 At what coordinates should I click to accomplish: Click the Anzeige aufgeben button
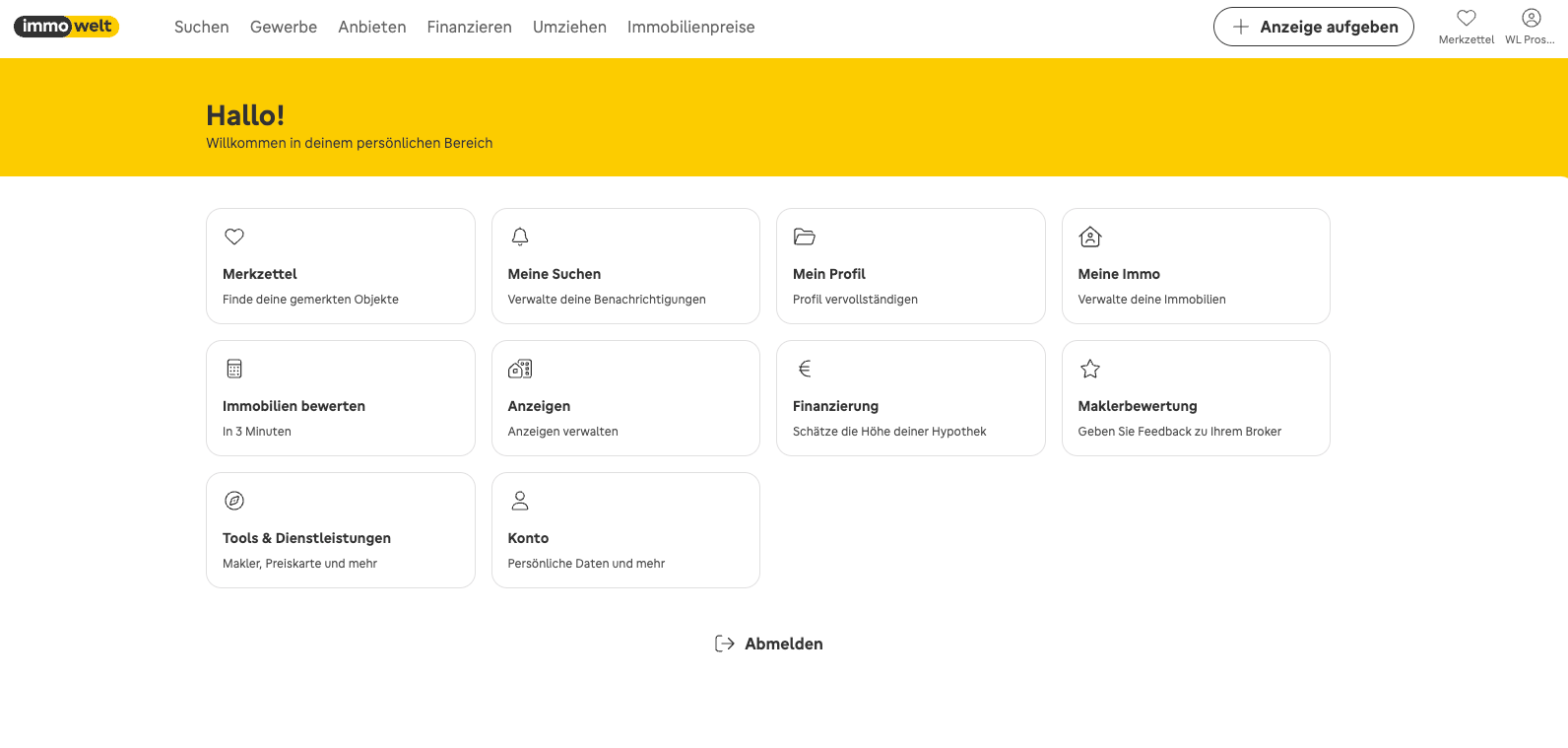[1314, 27]
